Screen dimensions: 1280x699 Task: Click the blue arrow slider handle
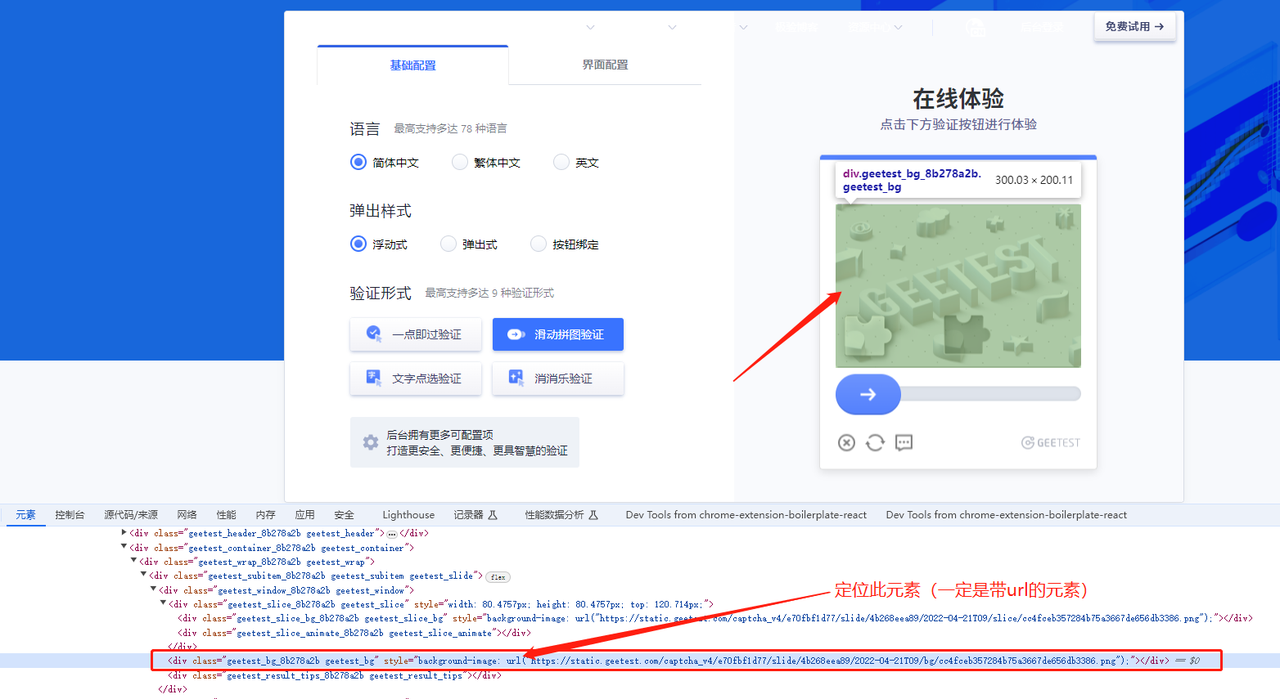(x=868, y=394)
